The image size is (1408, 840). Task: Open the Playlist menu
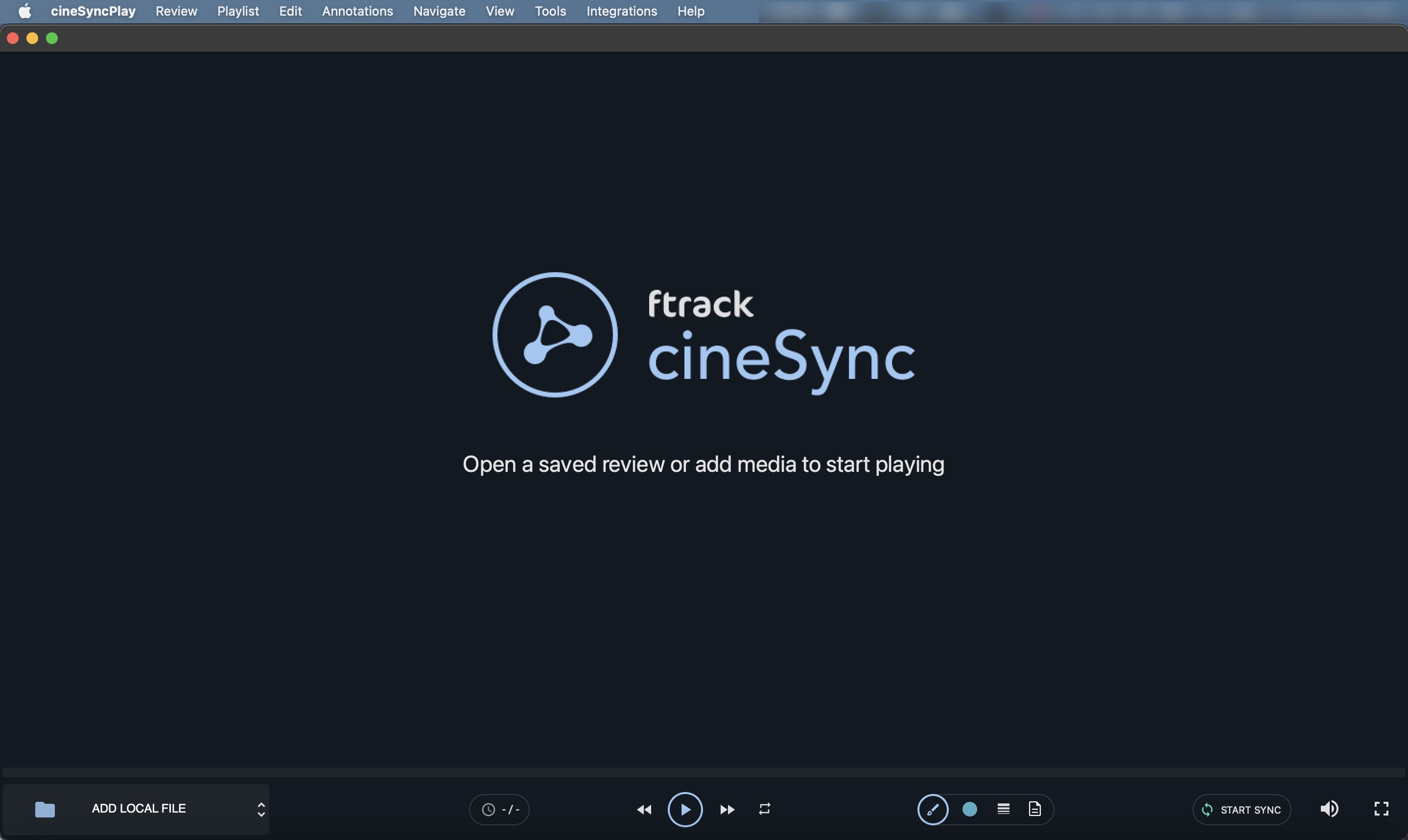pos(237,11)
